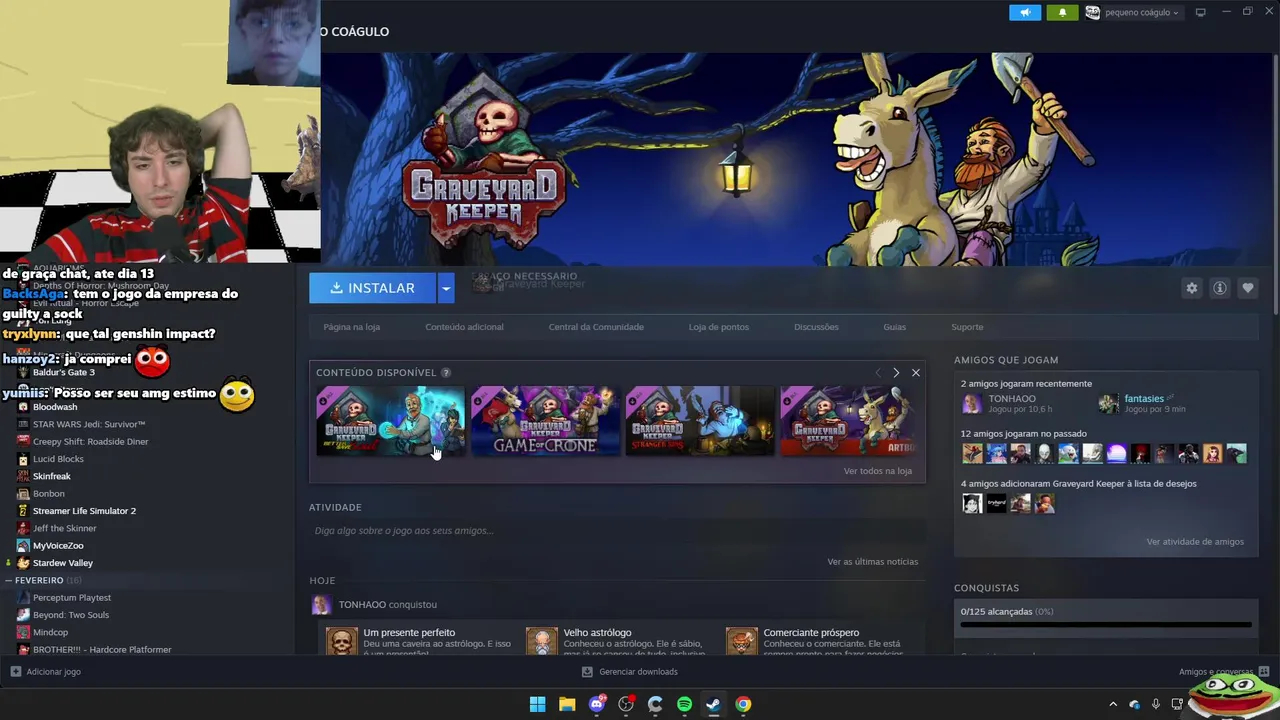1280x720 pixels.
Task: Open fantasies friend avatar
Action: tap(1108, 404)
